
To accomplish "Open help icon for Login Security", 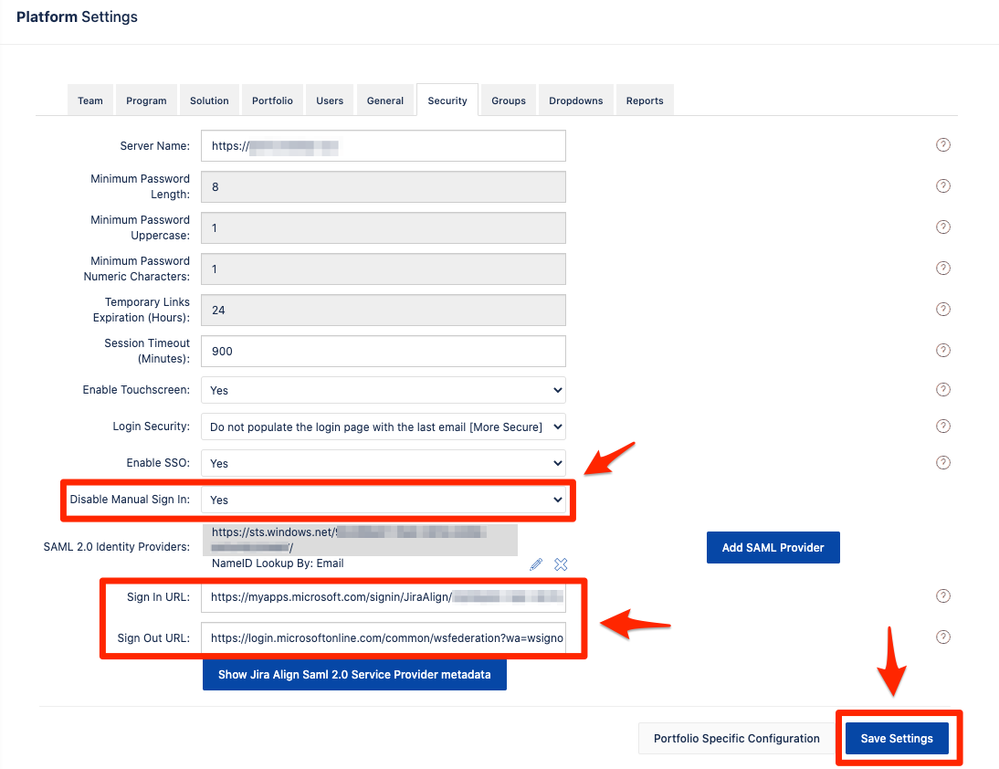I will [943, 426].
